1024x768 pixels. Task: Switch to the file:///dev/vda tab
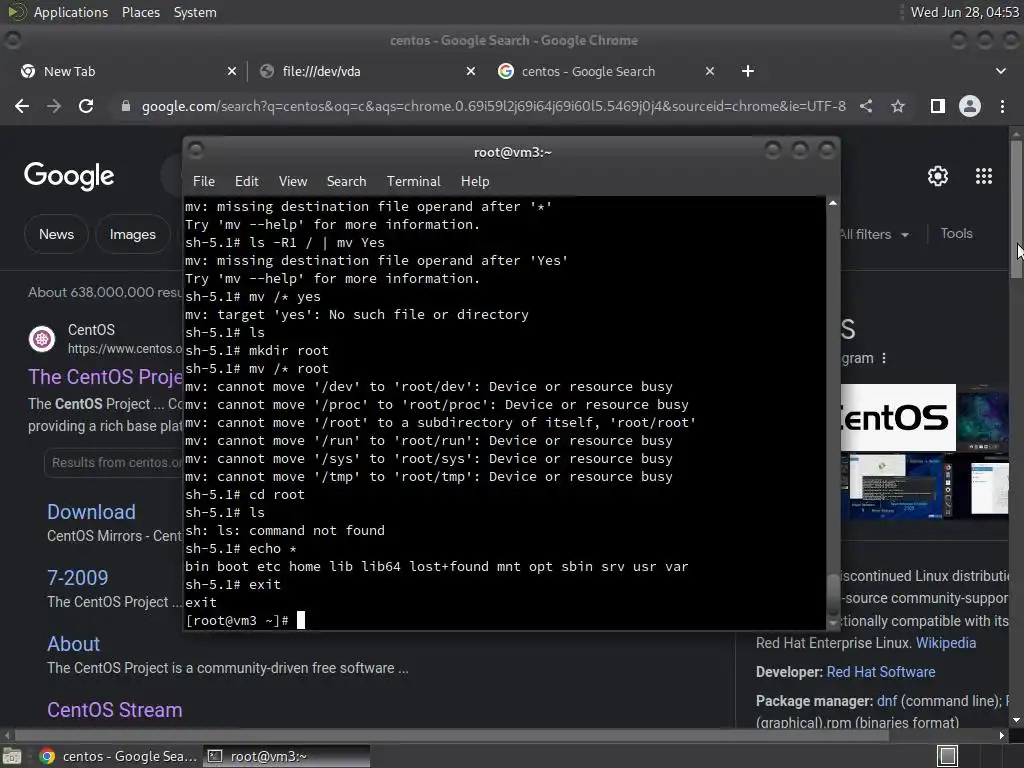click(x=366, y=71)
